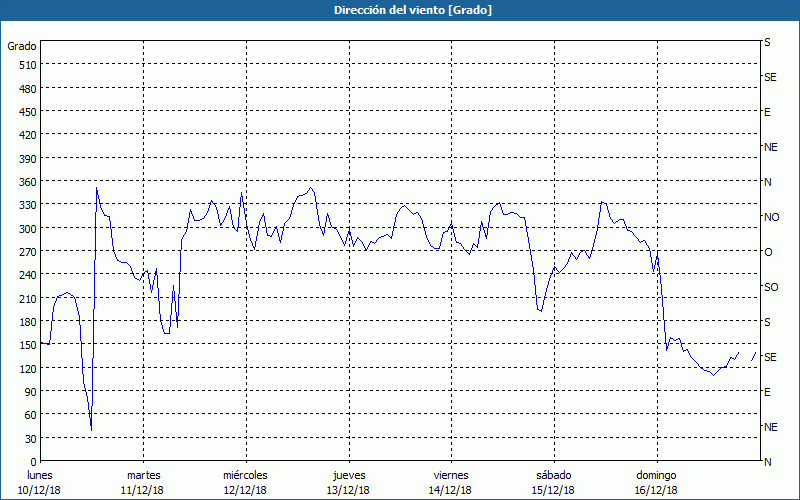Screen dimensions: 800x500
Task: Select the date 12/12/18
Action: point(245,490)
